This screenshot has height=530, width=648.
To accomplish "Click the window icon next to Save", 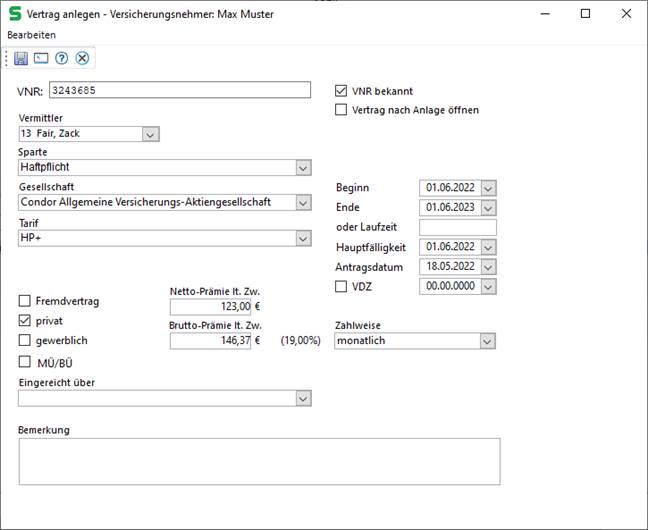I will pos(41,58).
